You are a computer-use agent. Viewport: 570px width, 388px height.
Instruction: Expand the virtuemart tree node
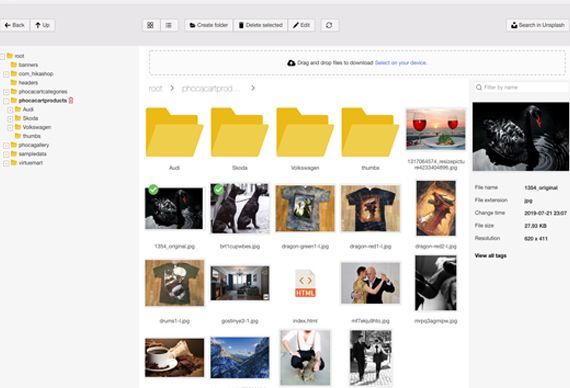pyautogui.click(x=6, y=163)
